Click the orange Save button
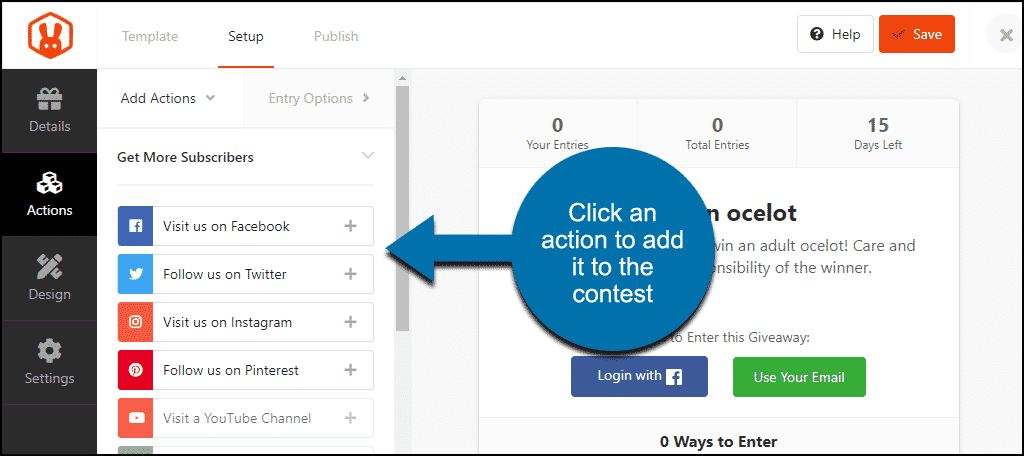The width and height of the screenshot is (1024, 456). 917,34
